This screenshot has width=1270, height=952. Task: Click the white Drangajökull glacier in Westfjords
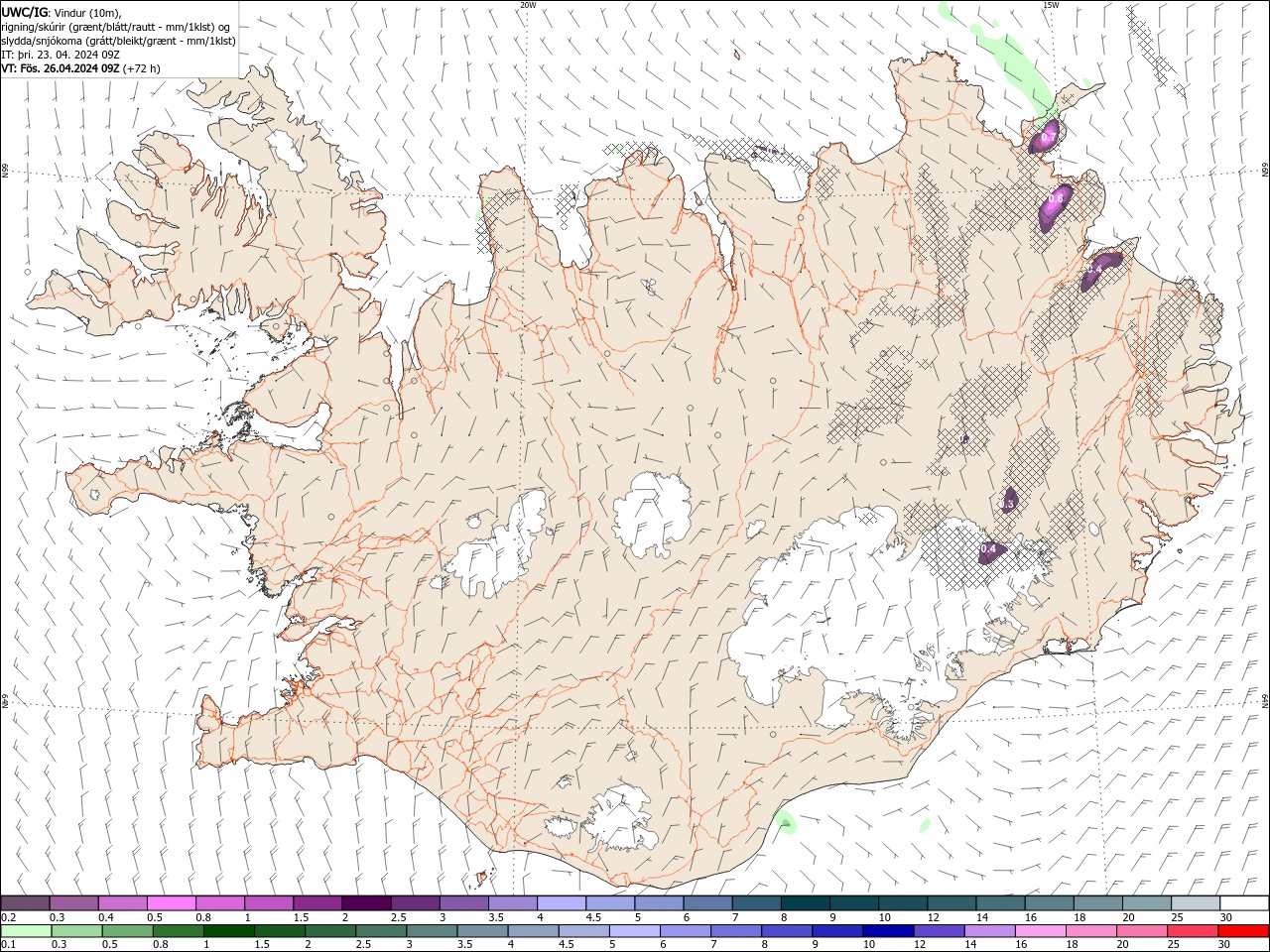[x=288, y=152]
